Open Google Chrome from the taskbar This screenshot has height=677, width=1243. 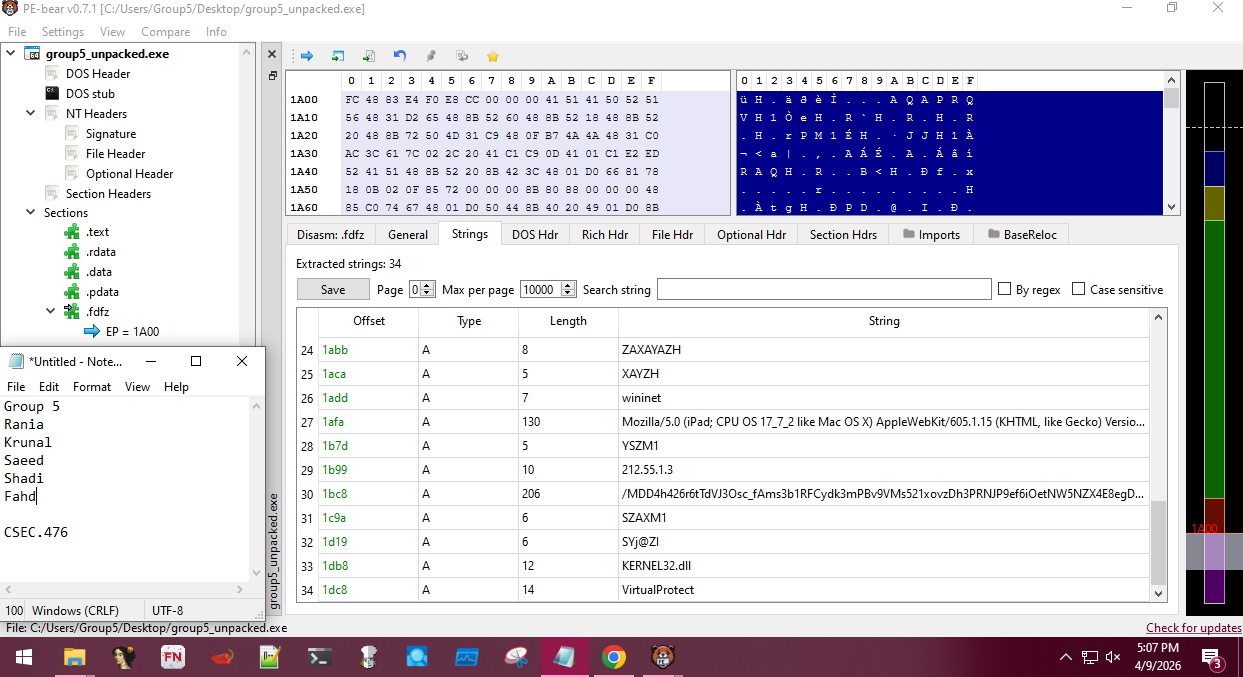[613, 657]
